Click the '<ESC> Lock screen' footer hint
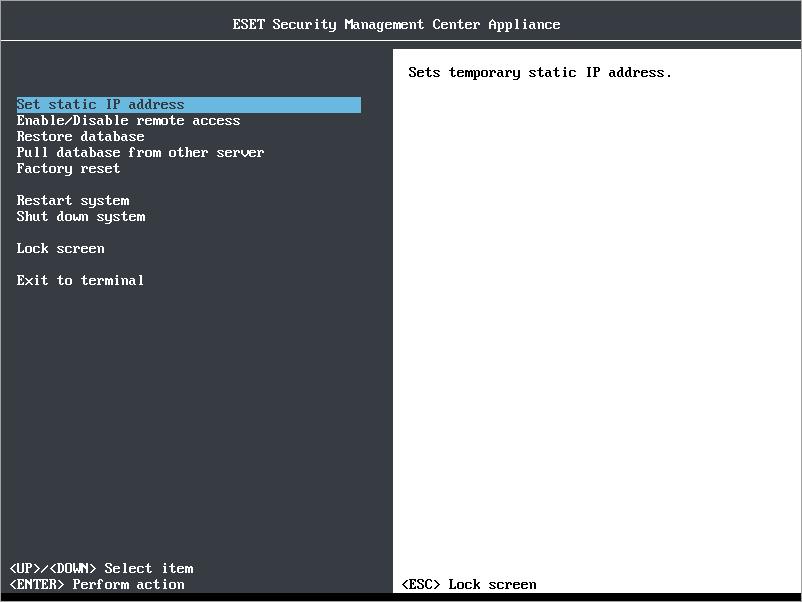The image size is (802, 602). 469,584
